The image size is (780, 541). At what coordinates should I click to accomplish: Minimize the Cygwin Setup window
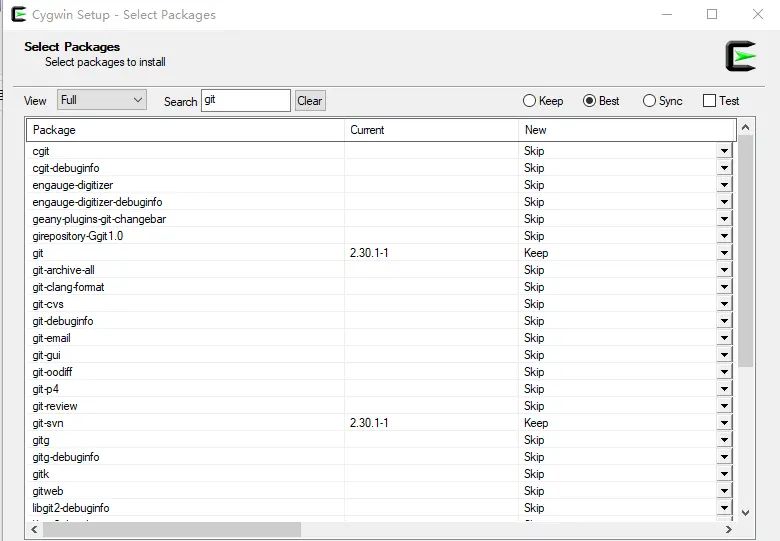click(667, 14)
